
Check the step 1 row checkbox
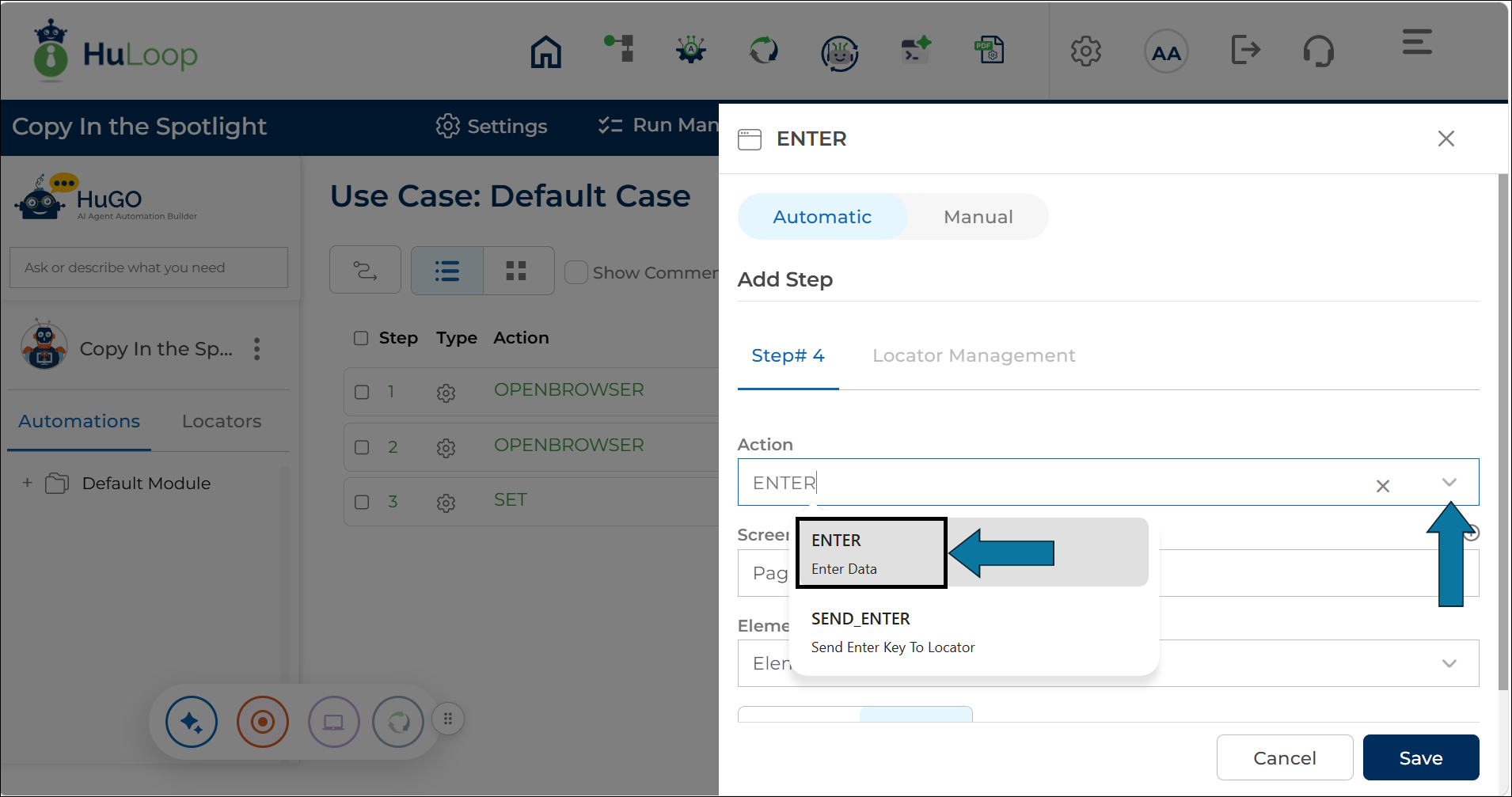click(362, 392)
